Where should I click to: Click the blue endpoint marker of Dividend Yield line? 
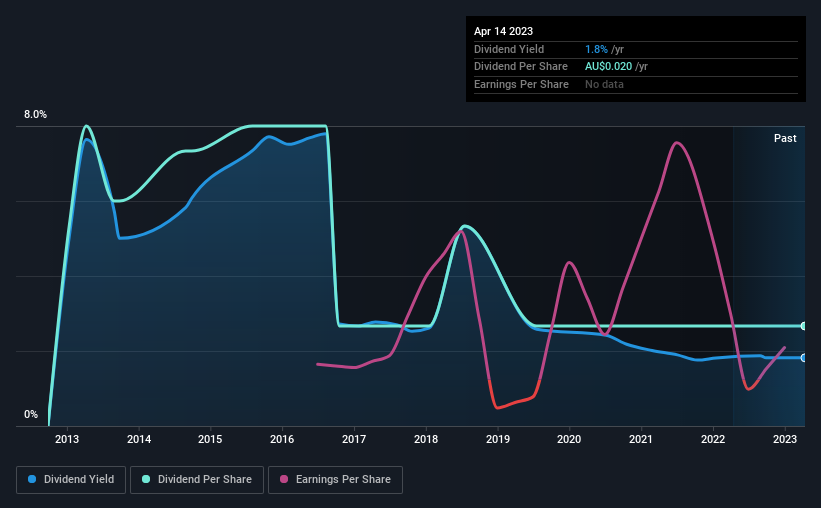pos(803,358)
